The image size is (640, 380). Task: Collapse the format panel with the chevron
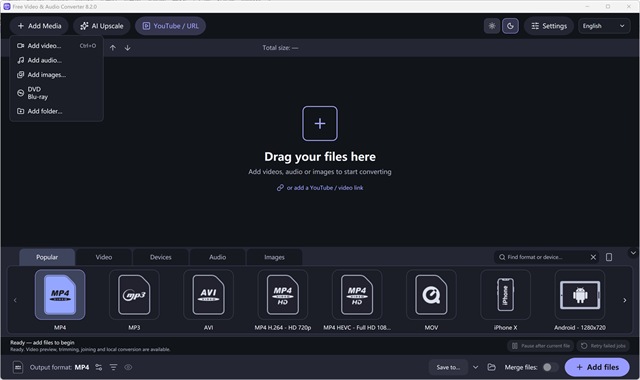pos(633,253)
